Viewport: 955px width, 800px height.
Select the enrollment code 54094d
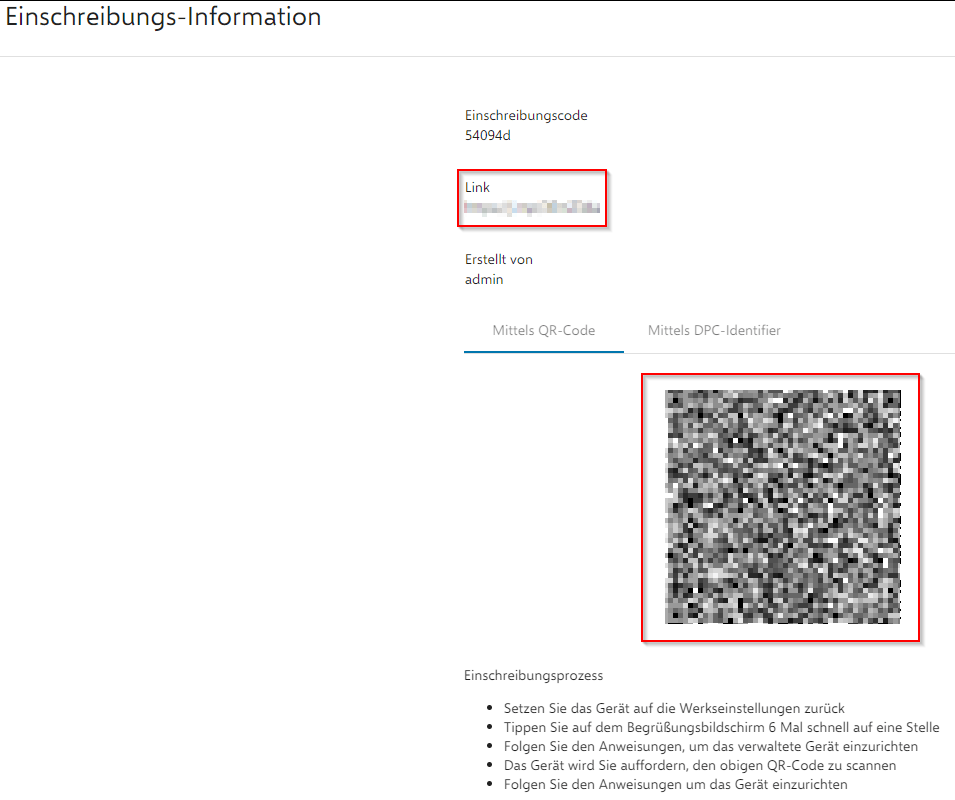(488, 136)
